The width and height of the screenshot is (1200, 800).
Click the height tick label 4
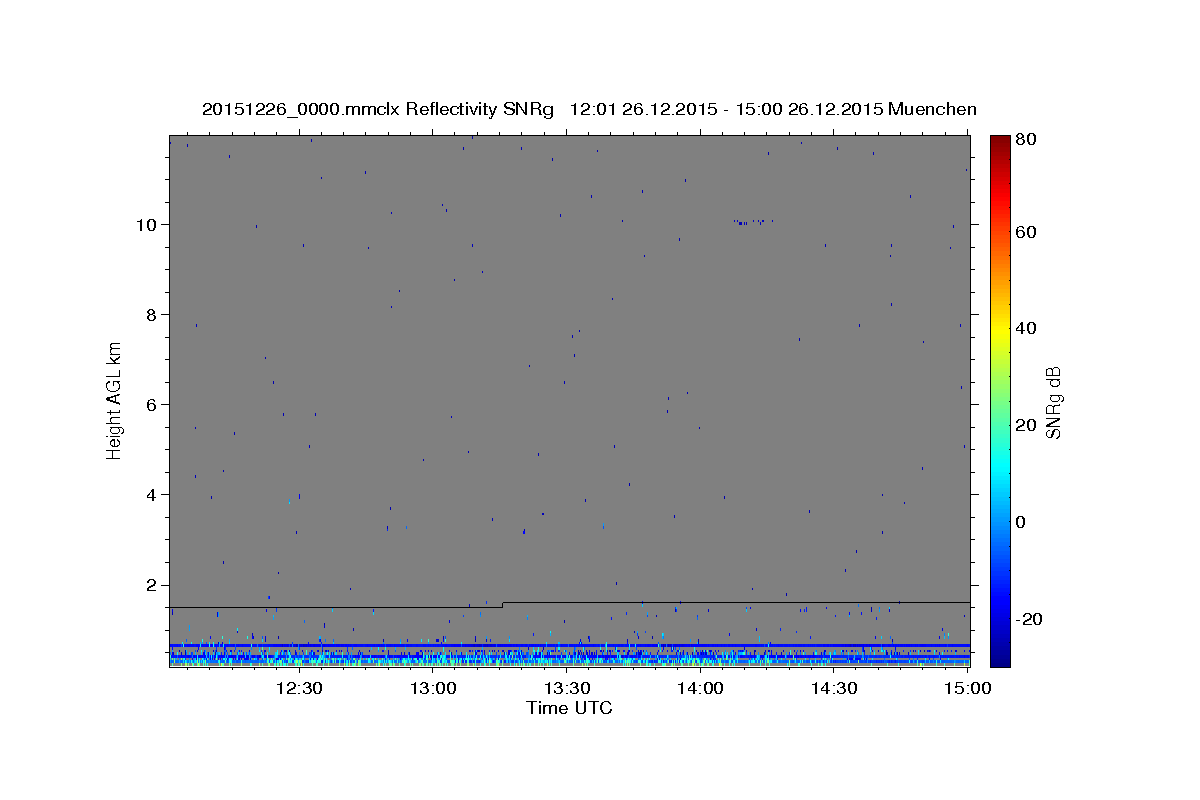pos(153,495)
